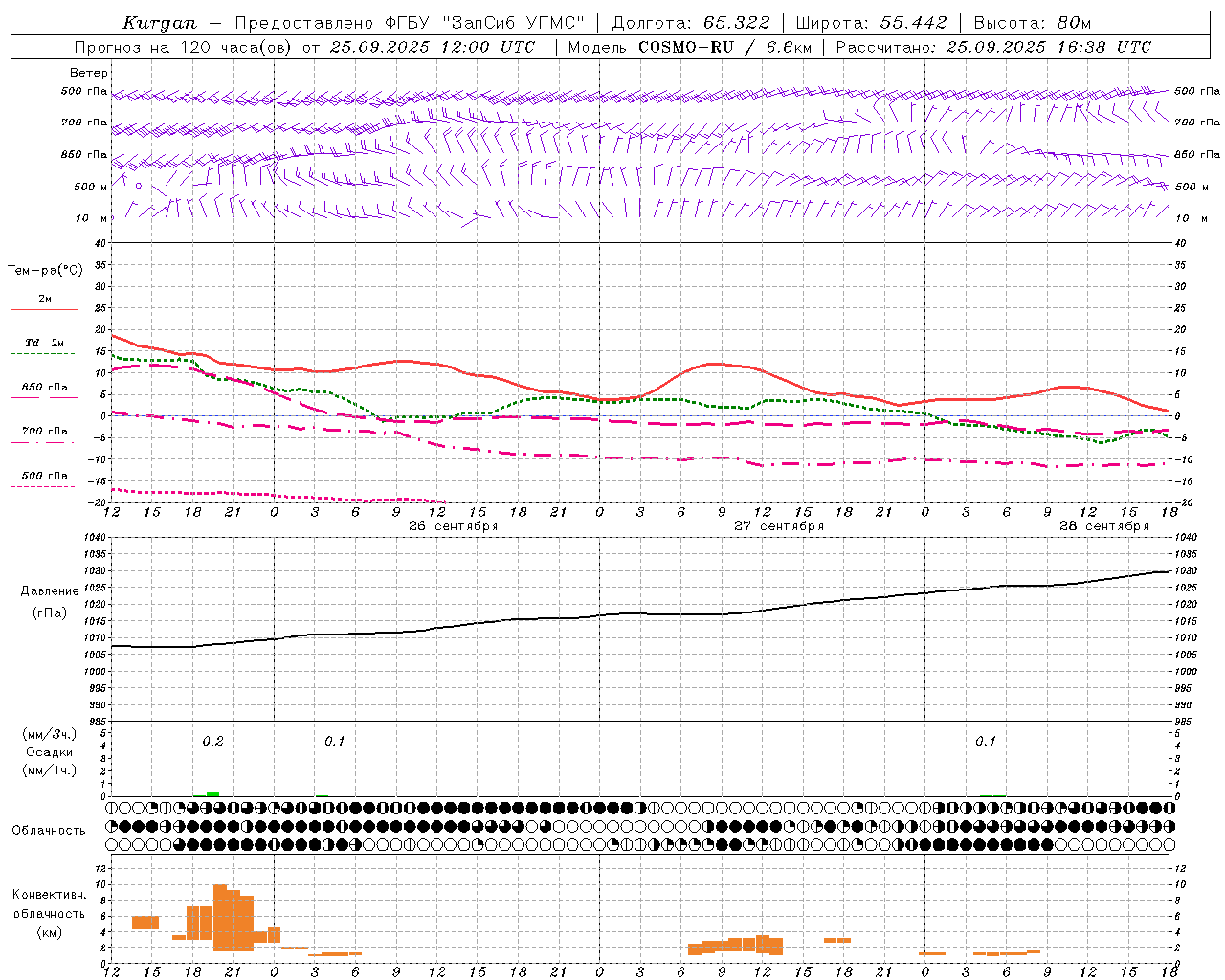
Task: Click the '(мм/1ч.)' precipitation unit label
Action: [50, 770]
